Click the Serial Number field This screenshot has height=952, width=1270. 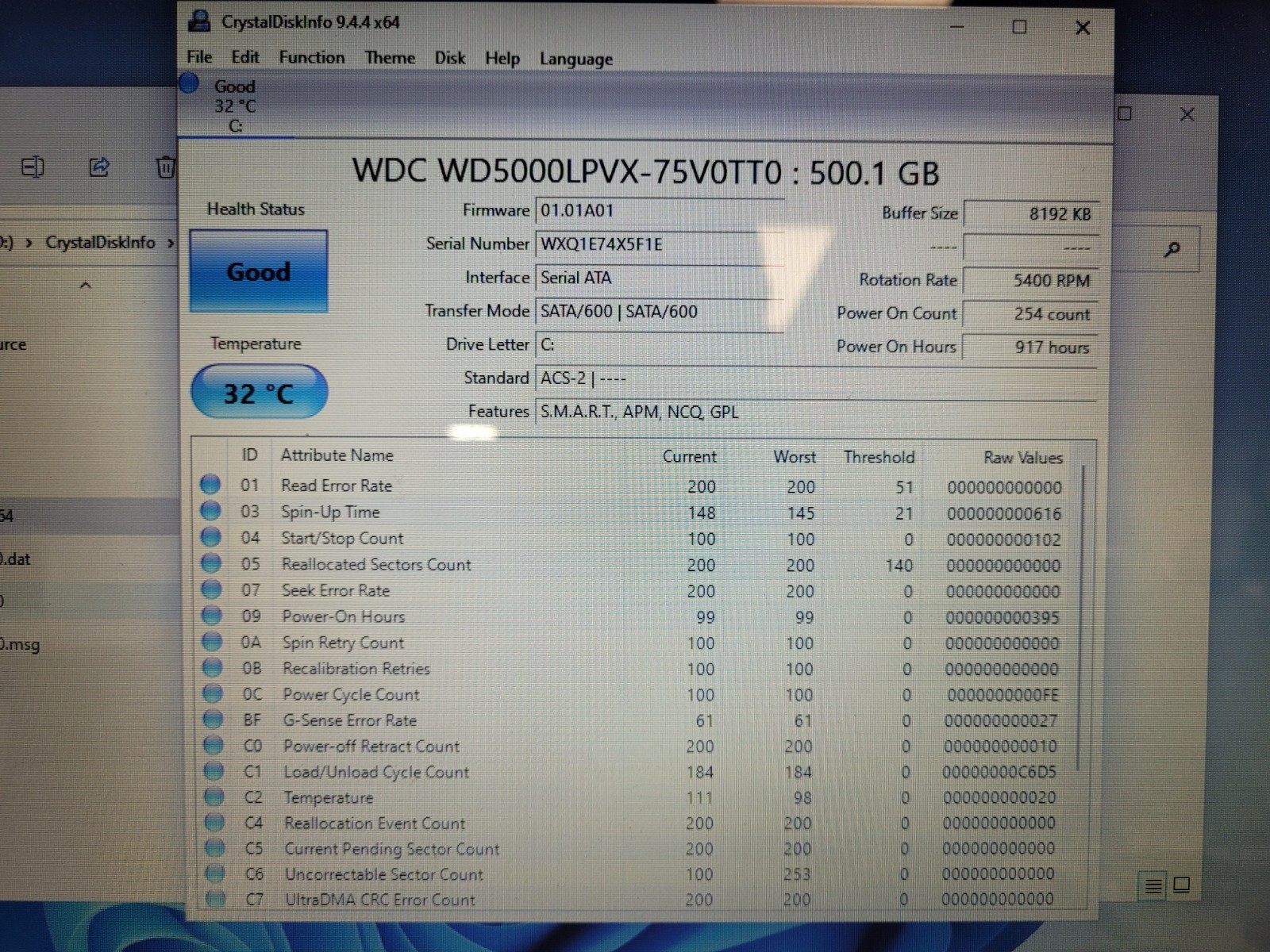click(660, 244)
